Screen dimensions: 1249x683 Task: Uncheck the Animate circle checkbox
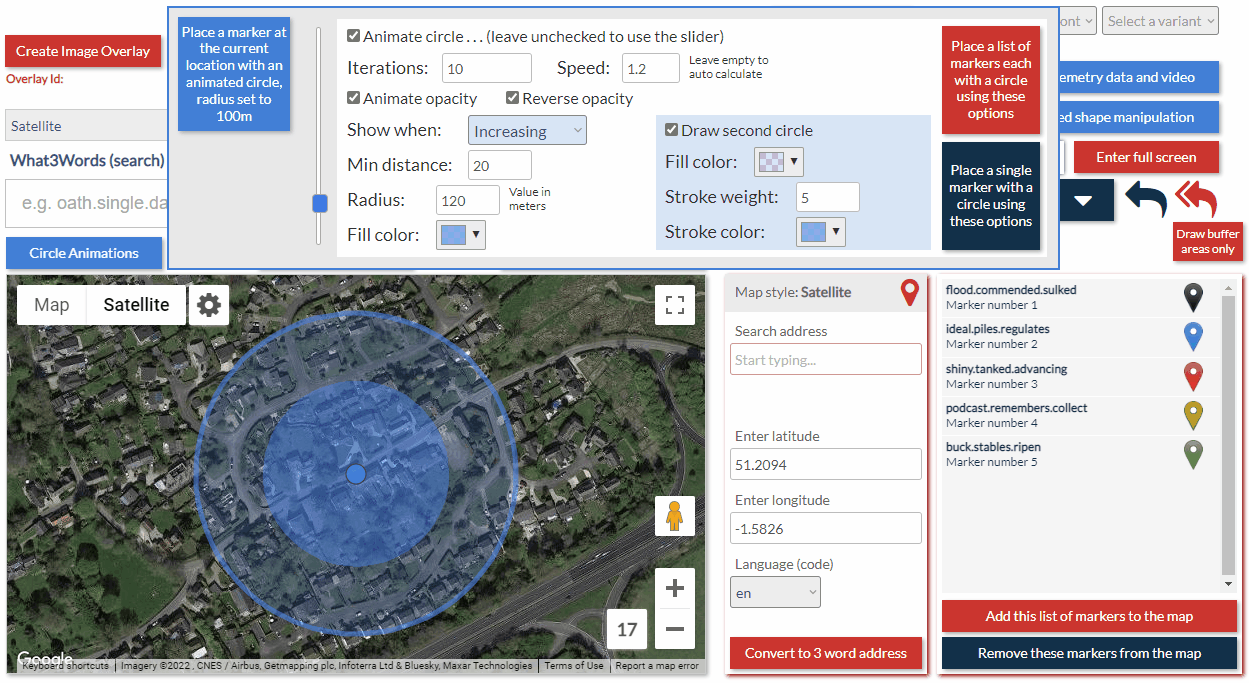coord(353,35)
